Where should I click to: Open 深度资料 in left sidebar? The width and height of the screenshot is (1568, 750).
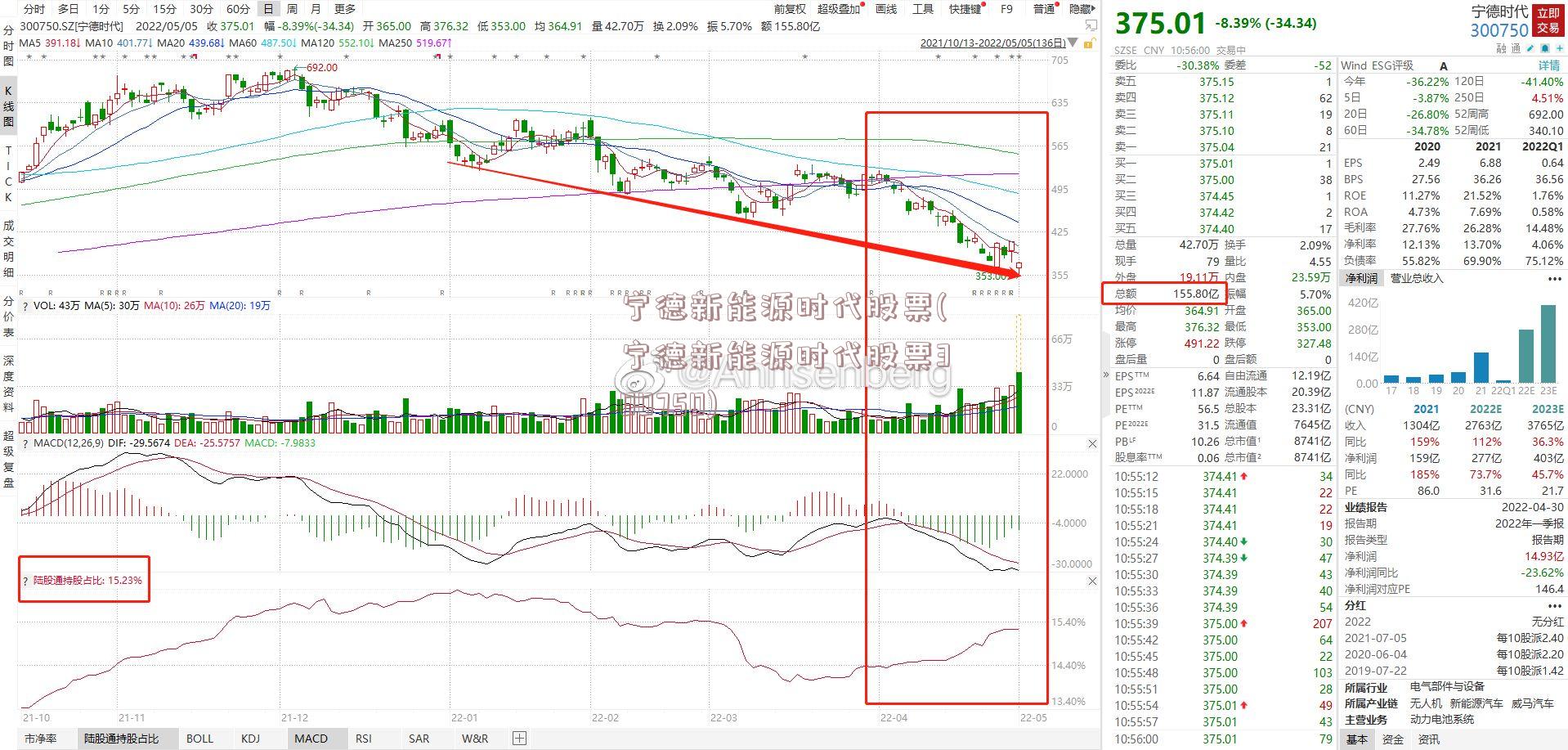8,384
